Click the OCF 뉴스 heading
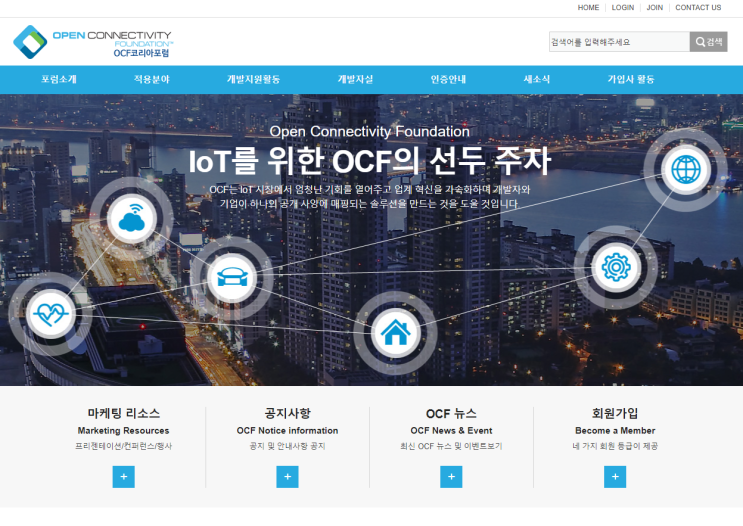743x526 pixels. coord(451,414)
